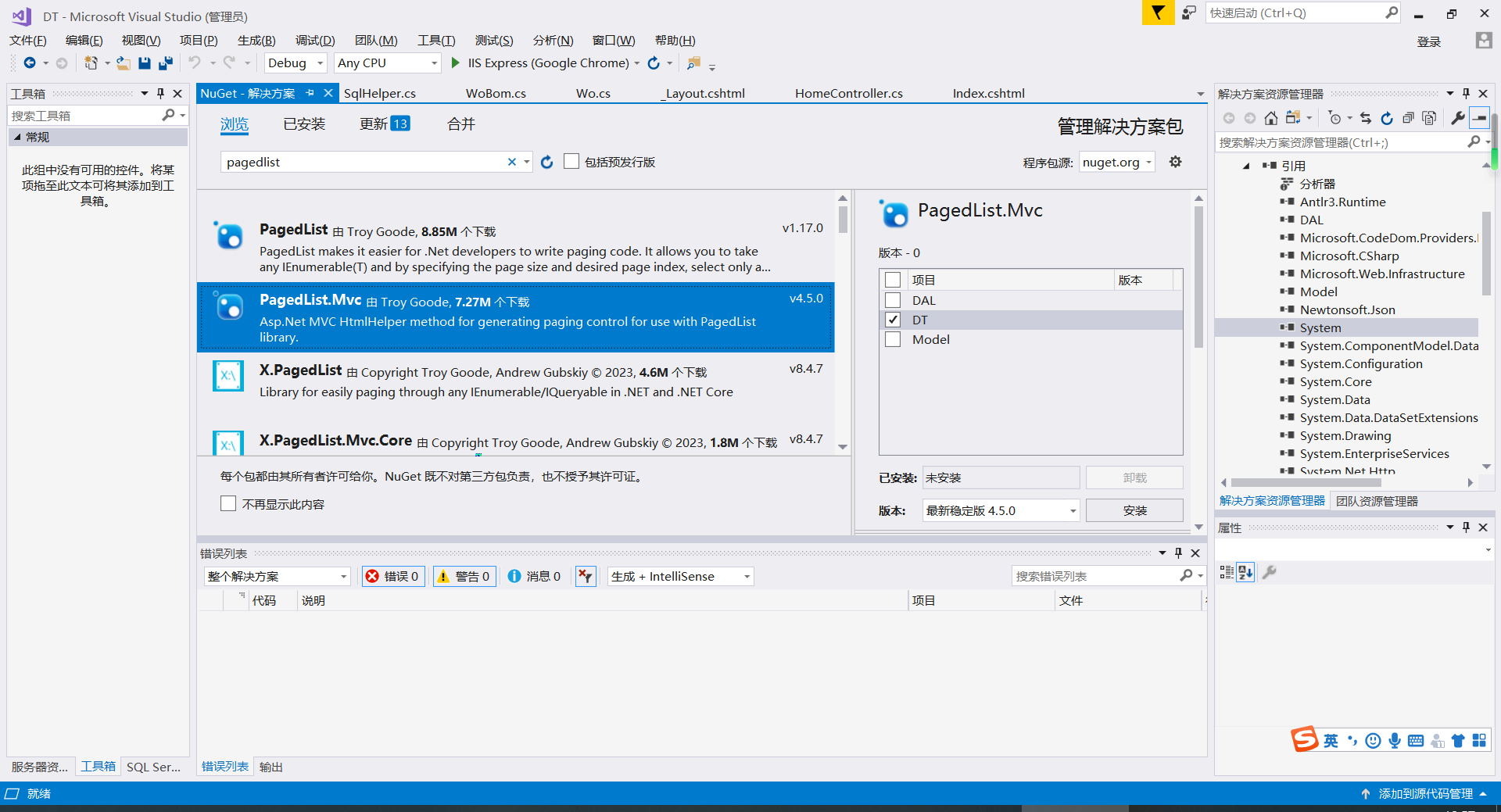Open the 团队资源管理器 tab
Image resolution: width=1501 pixels, height=812 pixels.
[x=1377, y=501]
